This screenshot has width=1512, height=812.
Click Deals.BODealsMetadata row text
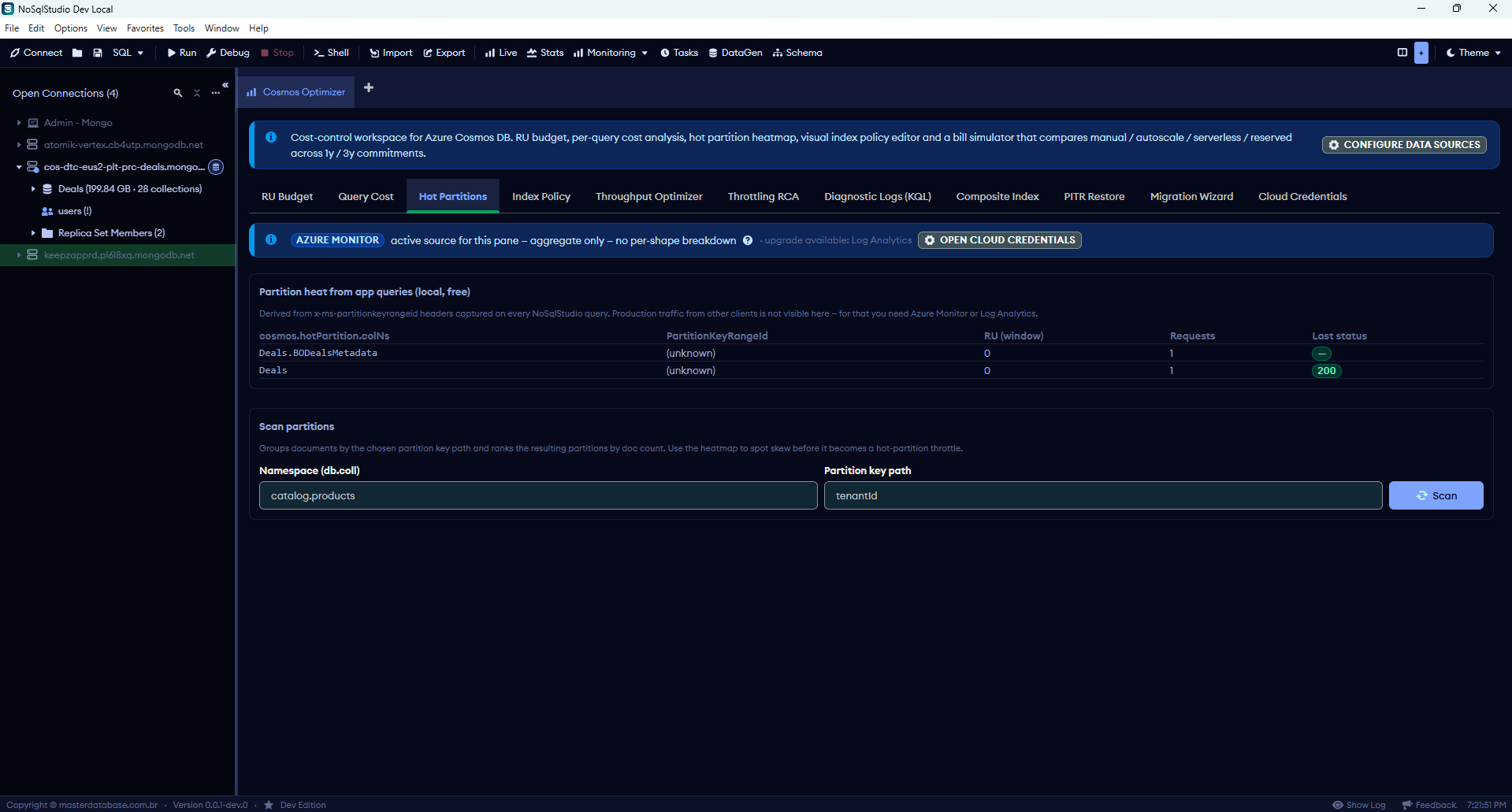[x=318, y=353]
